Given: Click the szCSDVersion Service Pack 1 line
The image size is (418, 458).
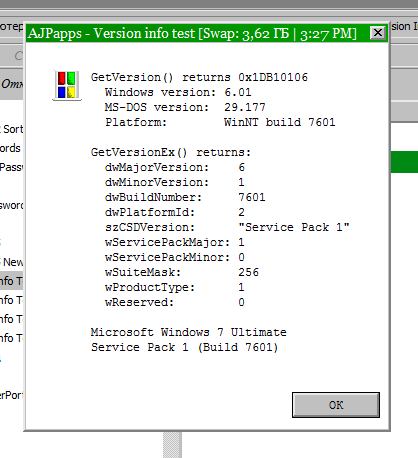Looking at the screenshot, I should click(x=227, y=227).
